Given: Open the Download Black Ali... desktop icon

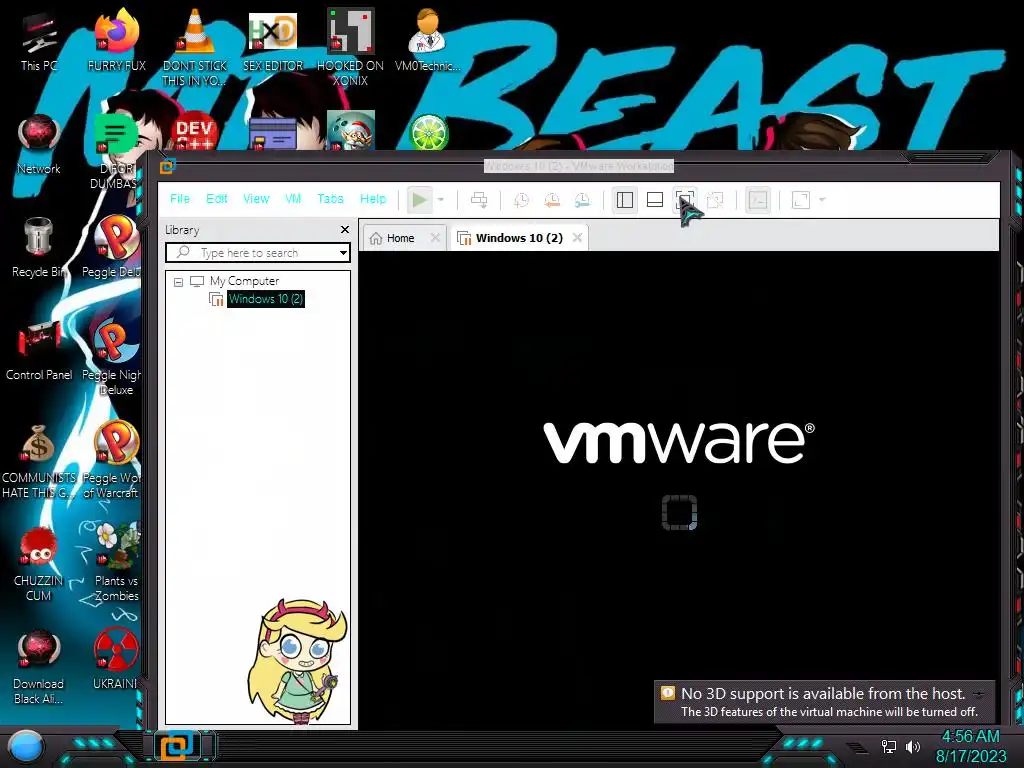Looking at the screenshot, I should coord(39,667).
